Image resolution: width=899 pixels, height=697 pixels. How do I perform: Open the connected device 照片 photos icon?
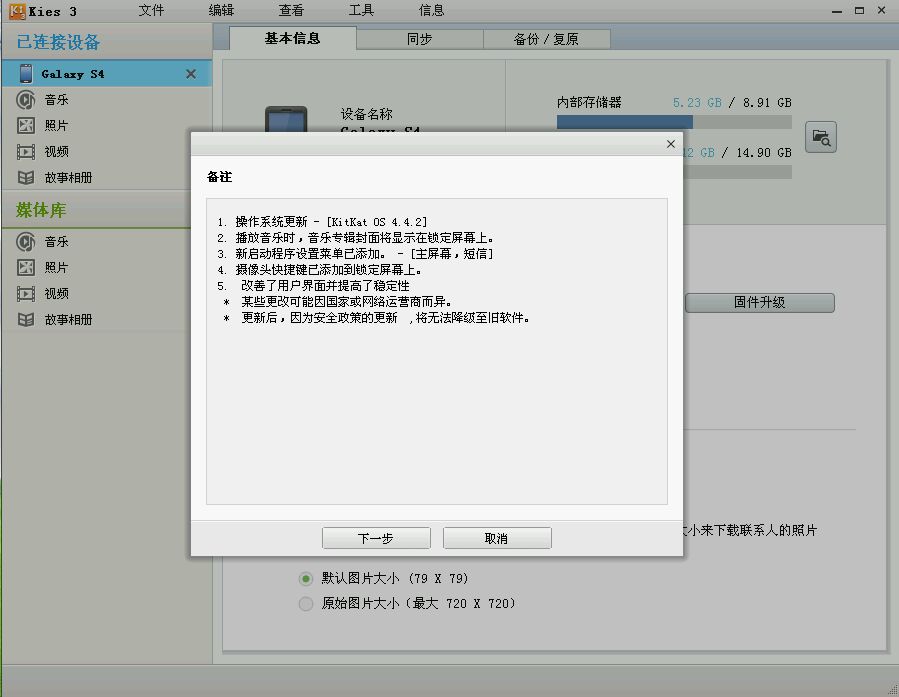25,126
